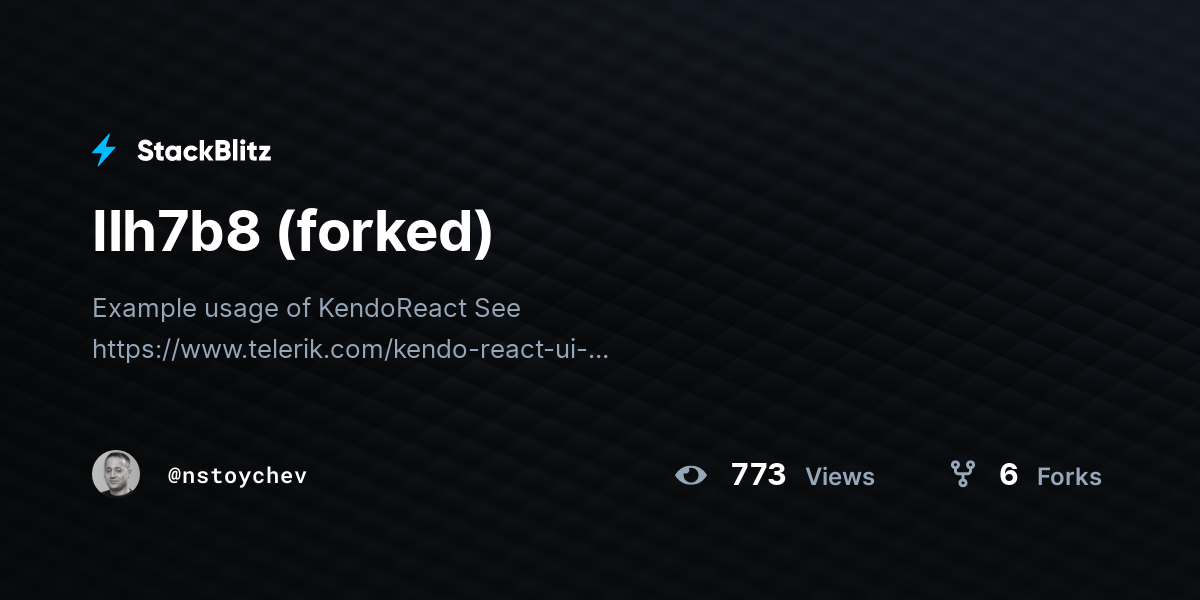Click the Example usage of KendoReact description
This screenshot has width=1200, height=600.
click(x=306, y=308)
